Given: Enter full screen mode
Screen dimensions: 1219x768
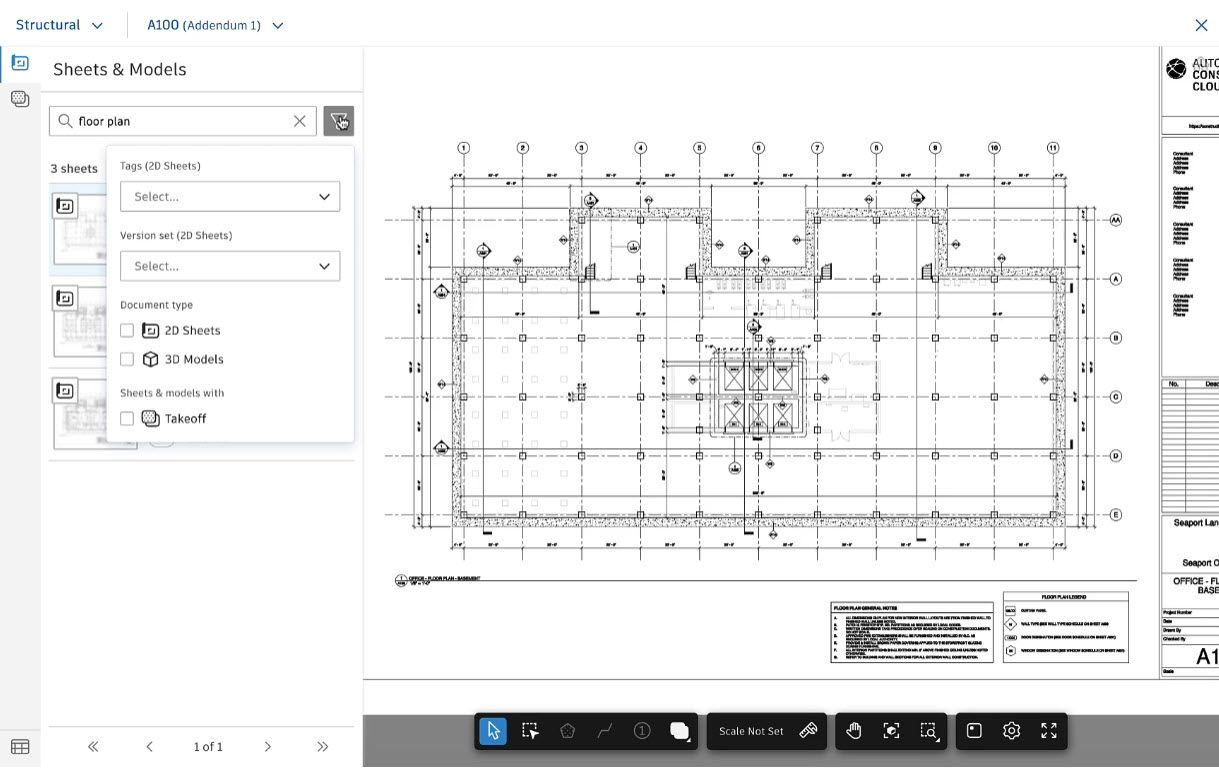Looking at the screenshot, I should point(1049,731).
